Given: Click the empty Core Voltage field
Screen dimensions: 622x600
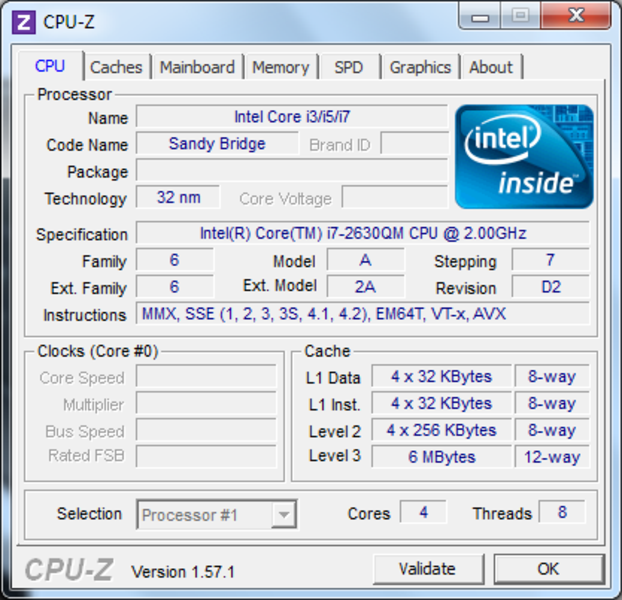Looking at the screenshot, I should [x=395, y=197].
